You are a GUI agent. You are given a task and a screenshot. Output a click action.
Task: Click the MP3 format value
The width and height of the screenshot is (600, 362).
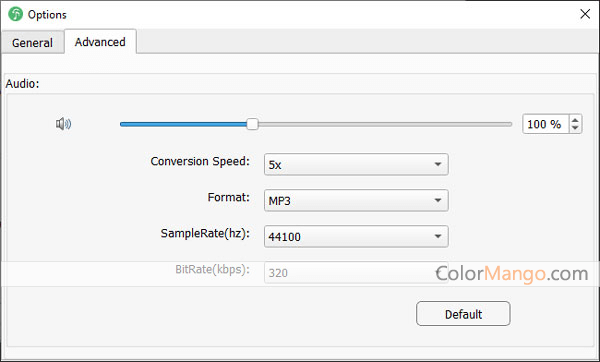point(279,201)
